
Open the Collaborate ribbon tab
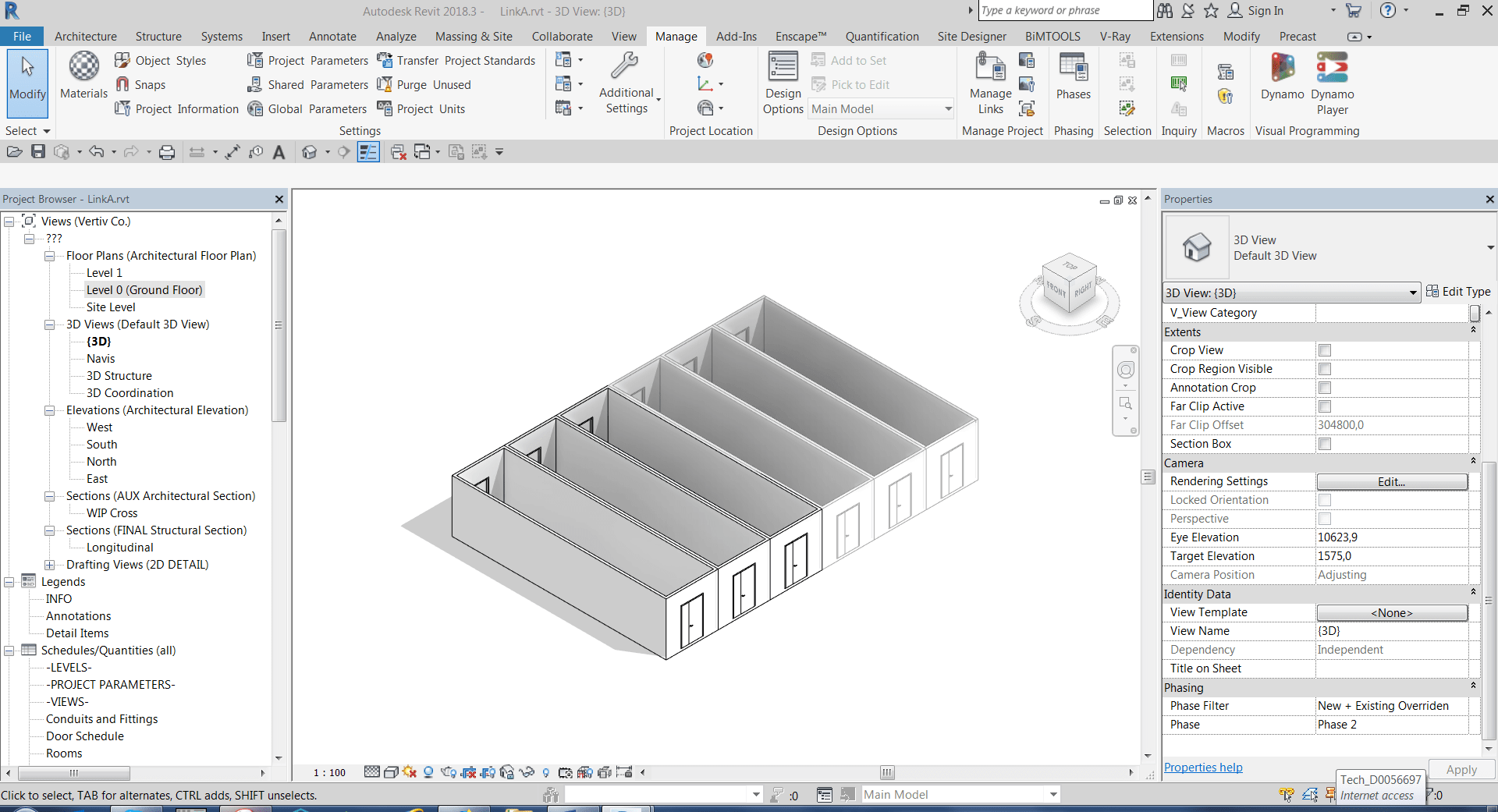coord(562,36)
